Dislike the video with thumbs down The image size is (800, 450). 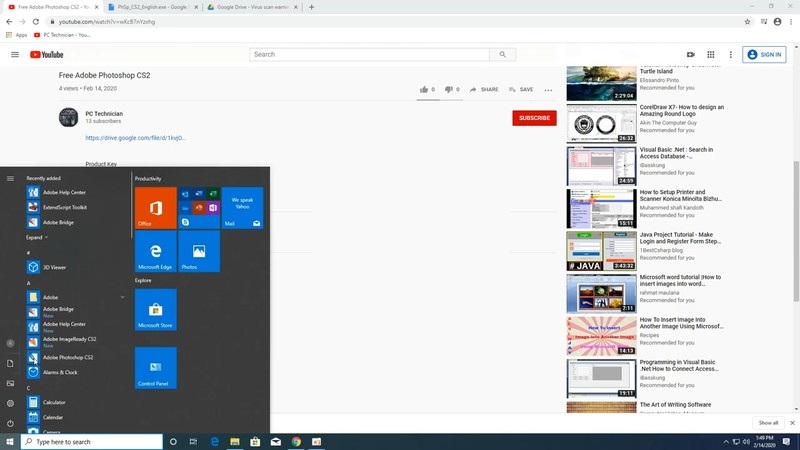pyautogui.click(x=449, y=89)
